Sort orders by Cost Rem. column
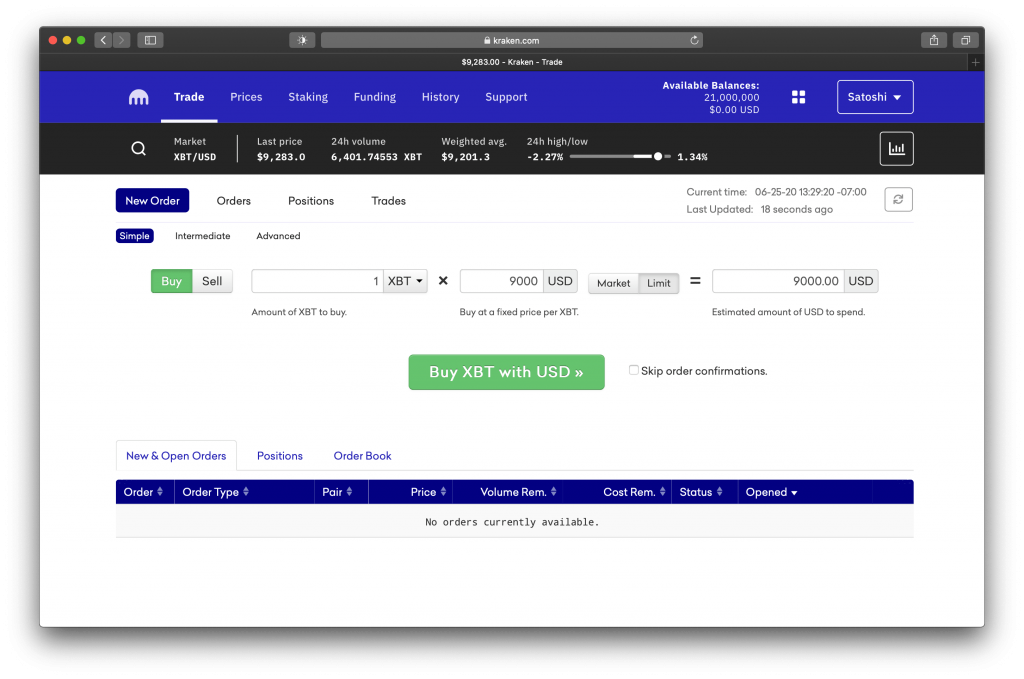 coord(634,492)
